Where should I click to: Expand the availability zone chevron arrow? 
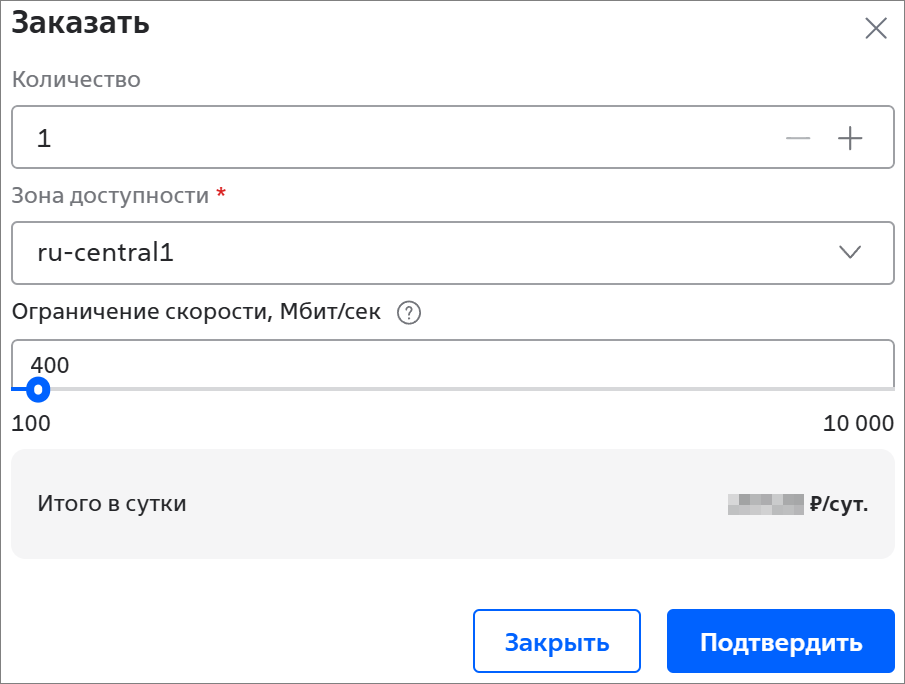pos(850,253)
